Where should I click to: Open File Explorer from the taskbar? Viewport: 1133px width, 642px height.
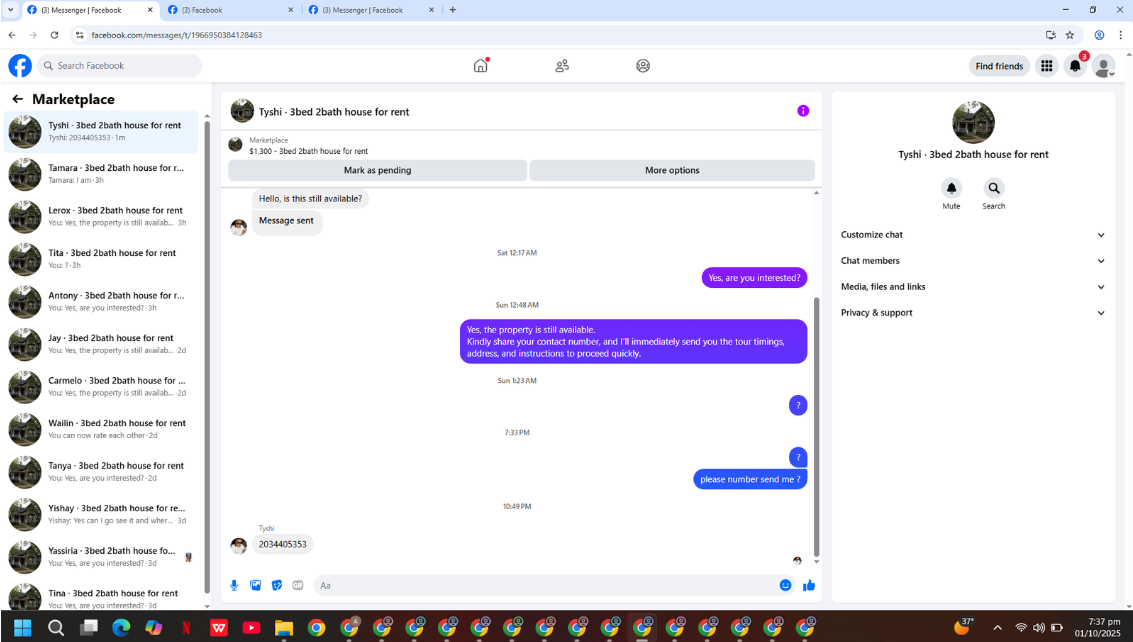(284, 628)
